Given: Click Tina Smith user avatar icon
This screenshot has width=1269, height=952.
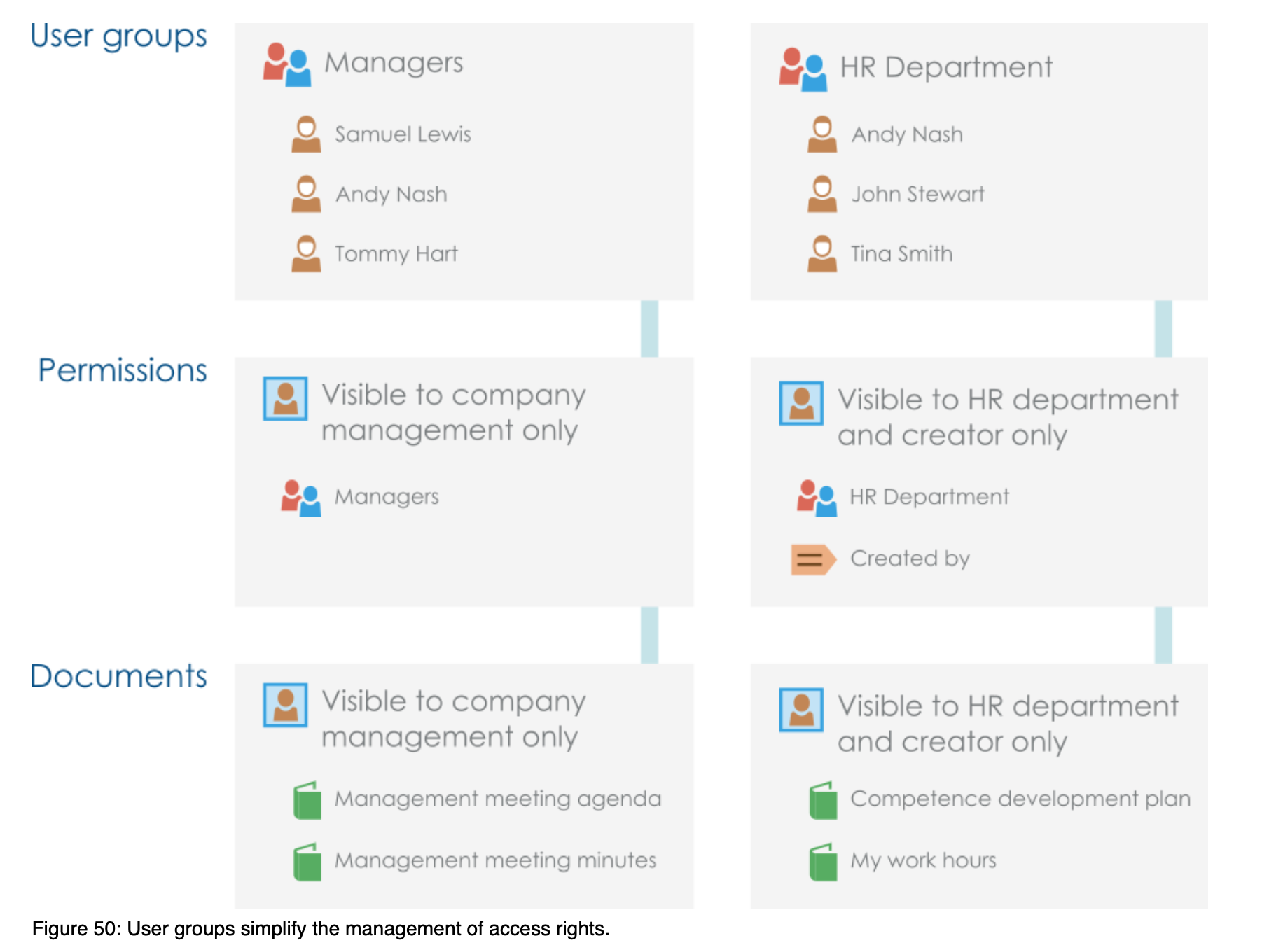Looking at the screenshot, I should [822, 254].
